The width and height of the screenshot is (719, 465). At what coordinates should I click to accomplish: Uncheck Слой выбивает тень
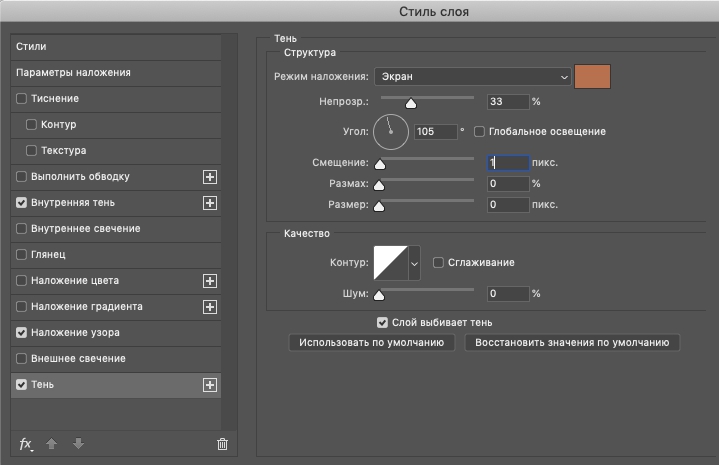(x=382, y=323)
